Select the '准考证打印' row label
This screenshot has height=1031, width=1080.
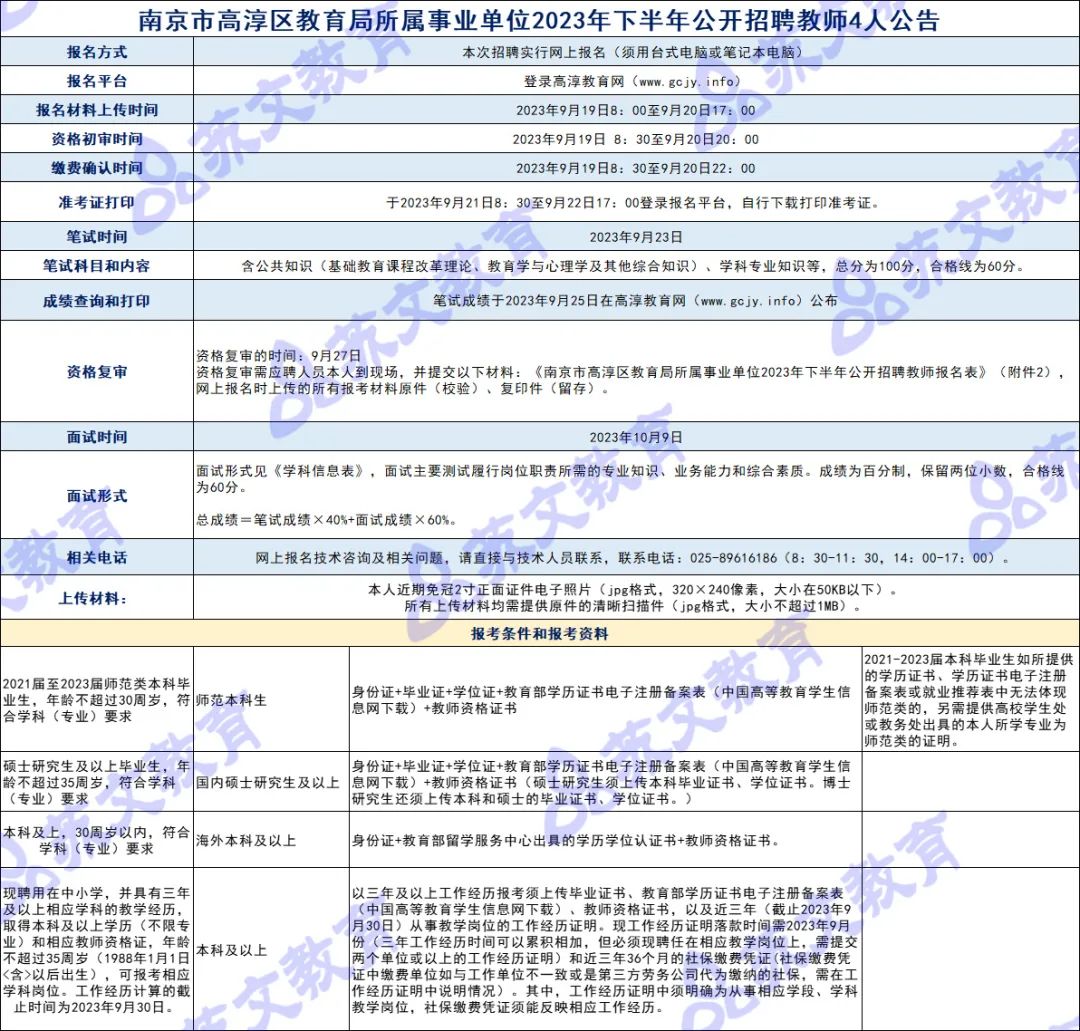[96, 202]
